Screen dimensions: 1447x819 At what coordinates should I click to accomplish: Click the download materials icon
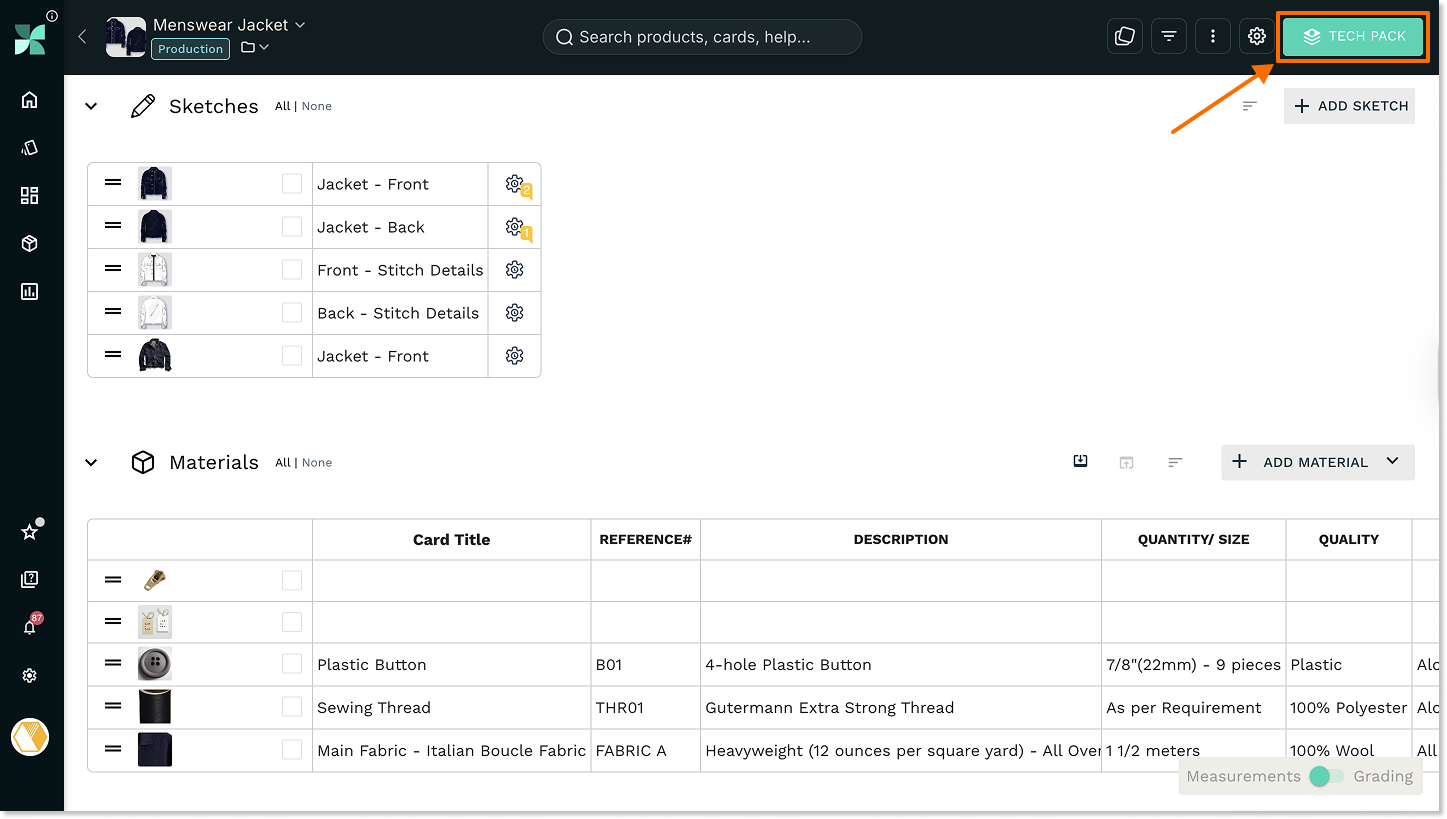pyautogui.click(x=1080, y=461)
